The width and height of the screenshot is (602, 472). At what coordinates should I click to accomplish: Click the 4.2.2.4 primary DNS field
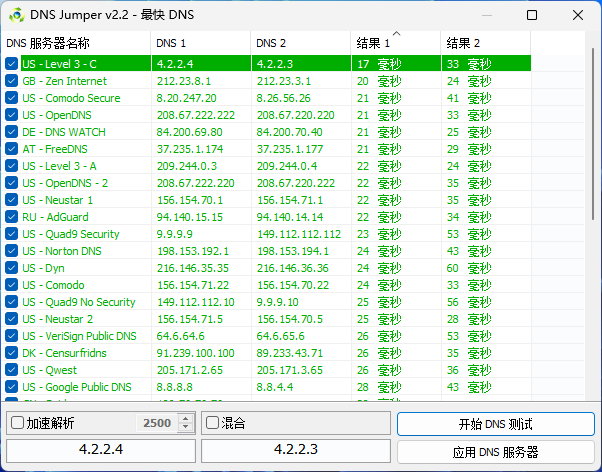tap(101, 450)
